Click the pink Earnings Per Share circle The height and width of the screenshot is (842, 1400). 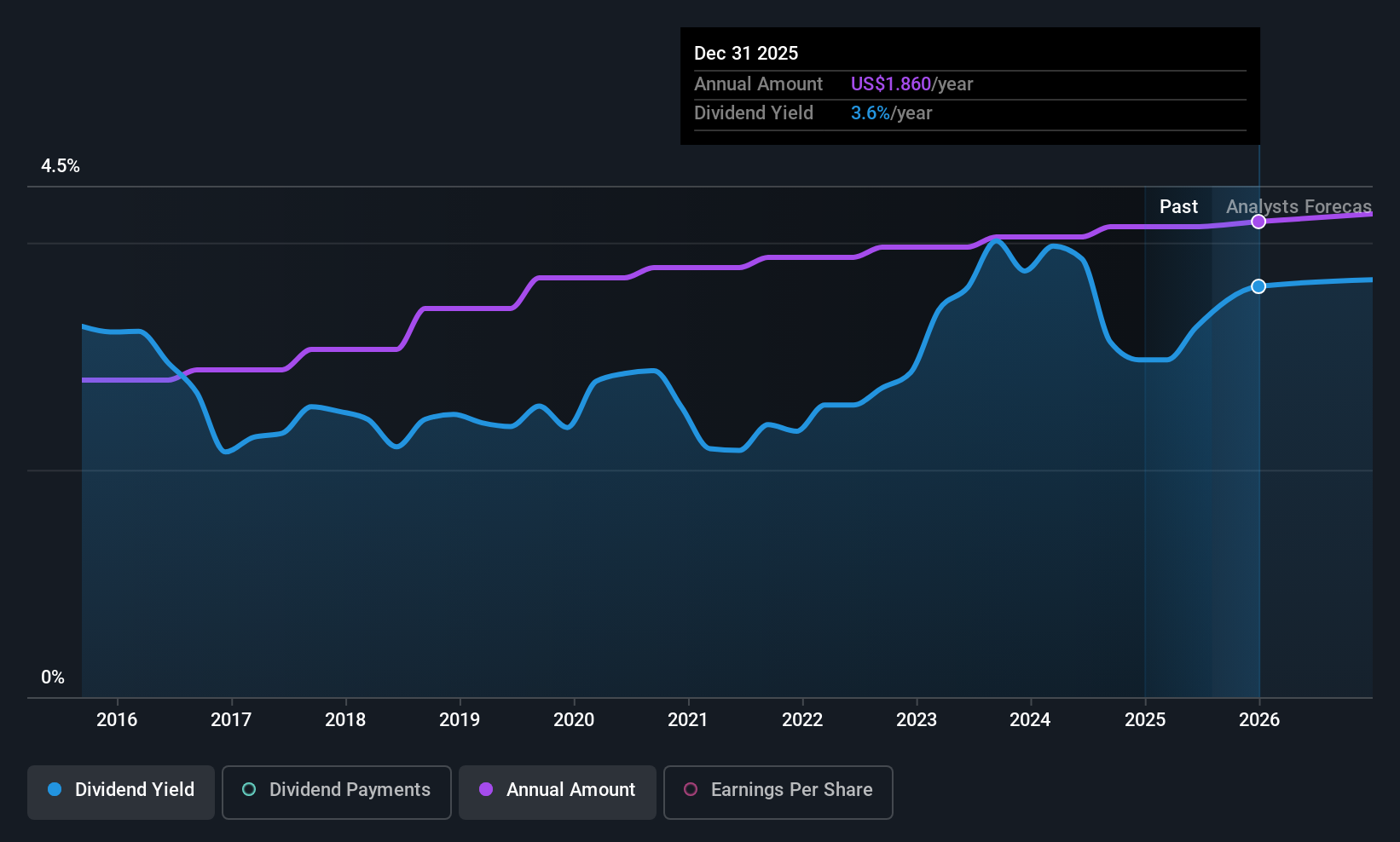[x=691, y=790]
